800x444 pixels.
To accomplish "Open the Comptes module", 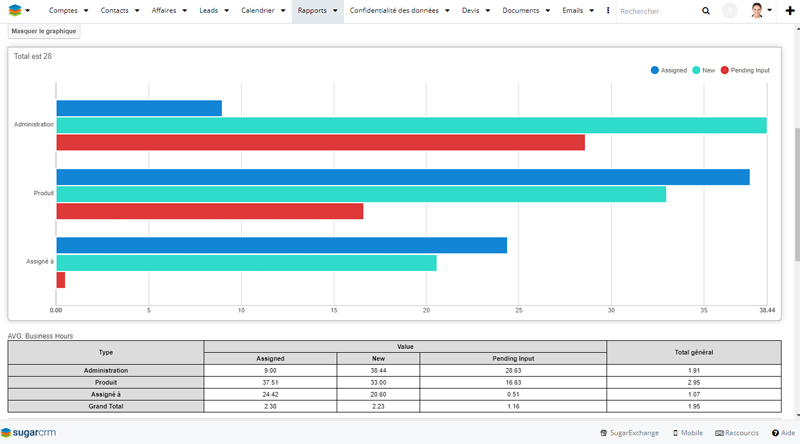I will click(x=63, y=10).
